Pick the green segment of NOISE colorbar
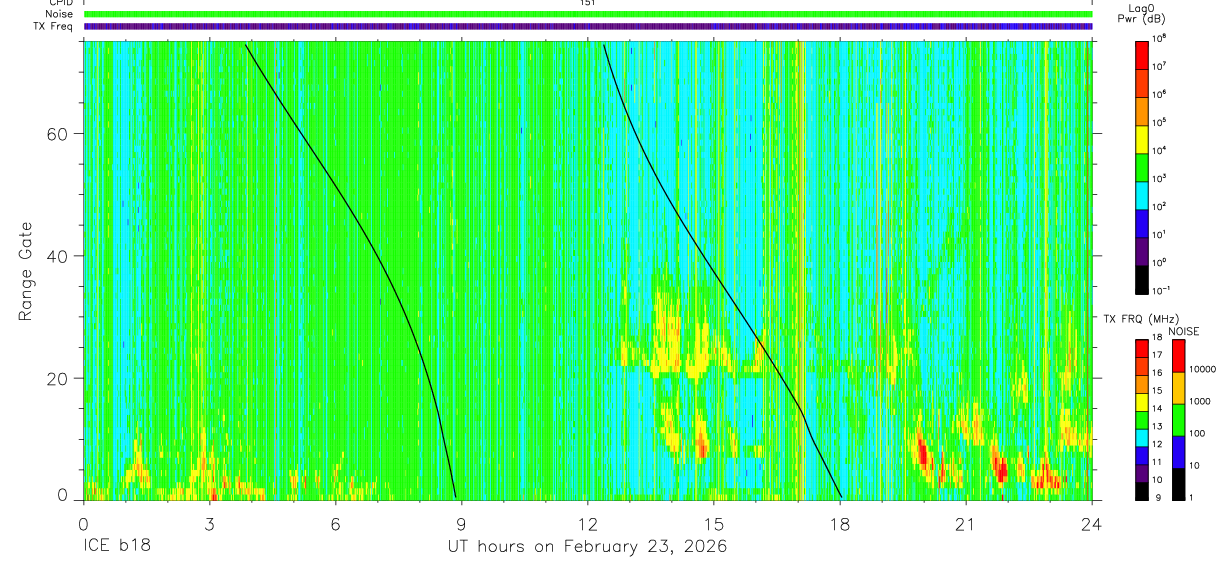1228x567 pixels. (1178, 420)
